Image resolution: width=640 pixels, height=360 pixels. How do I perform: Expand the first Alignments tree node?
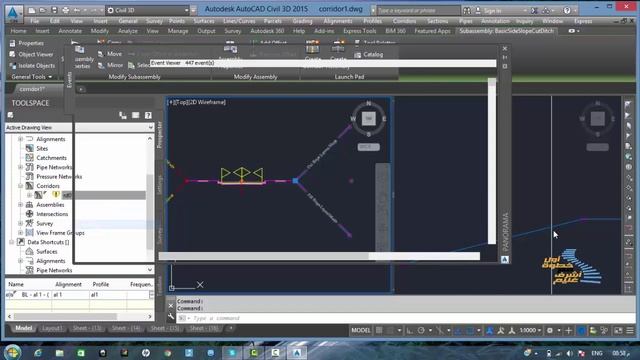coord(20,139)
